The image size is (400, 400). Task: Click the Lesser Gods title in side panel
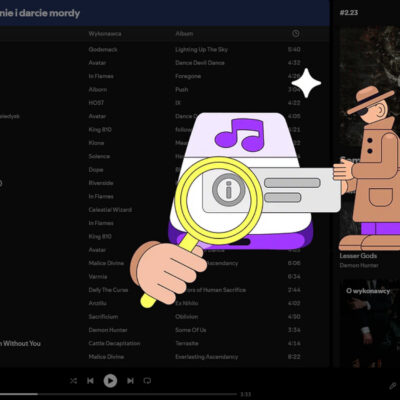pyautogui.click(x=358, y=256)
